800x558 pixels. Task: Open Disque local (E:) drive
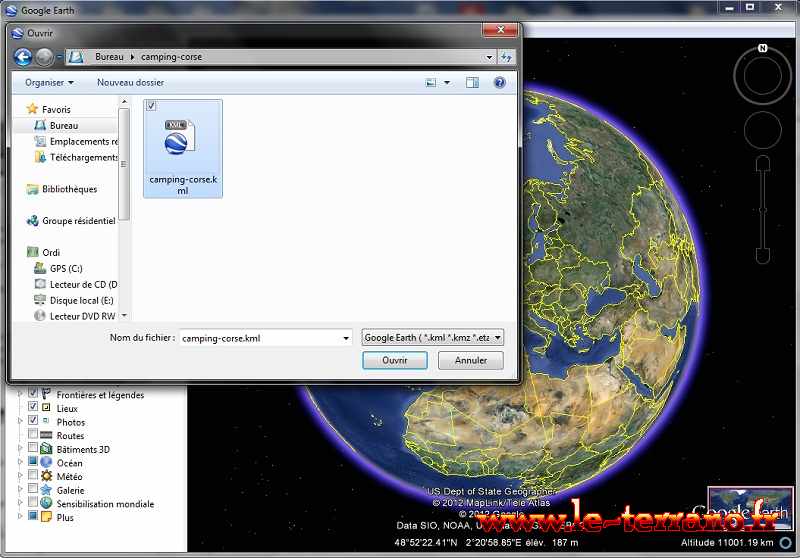pyautogui.click(x=74, y=300)
